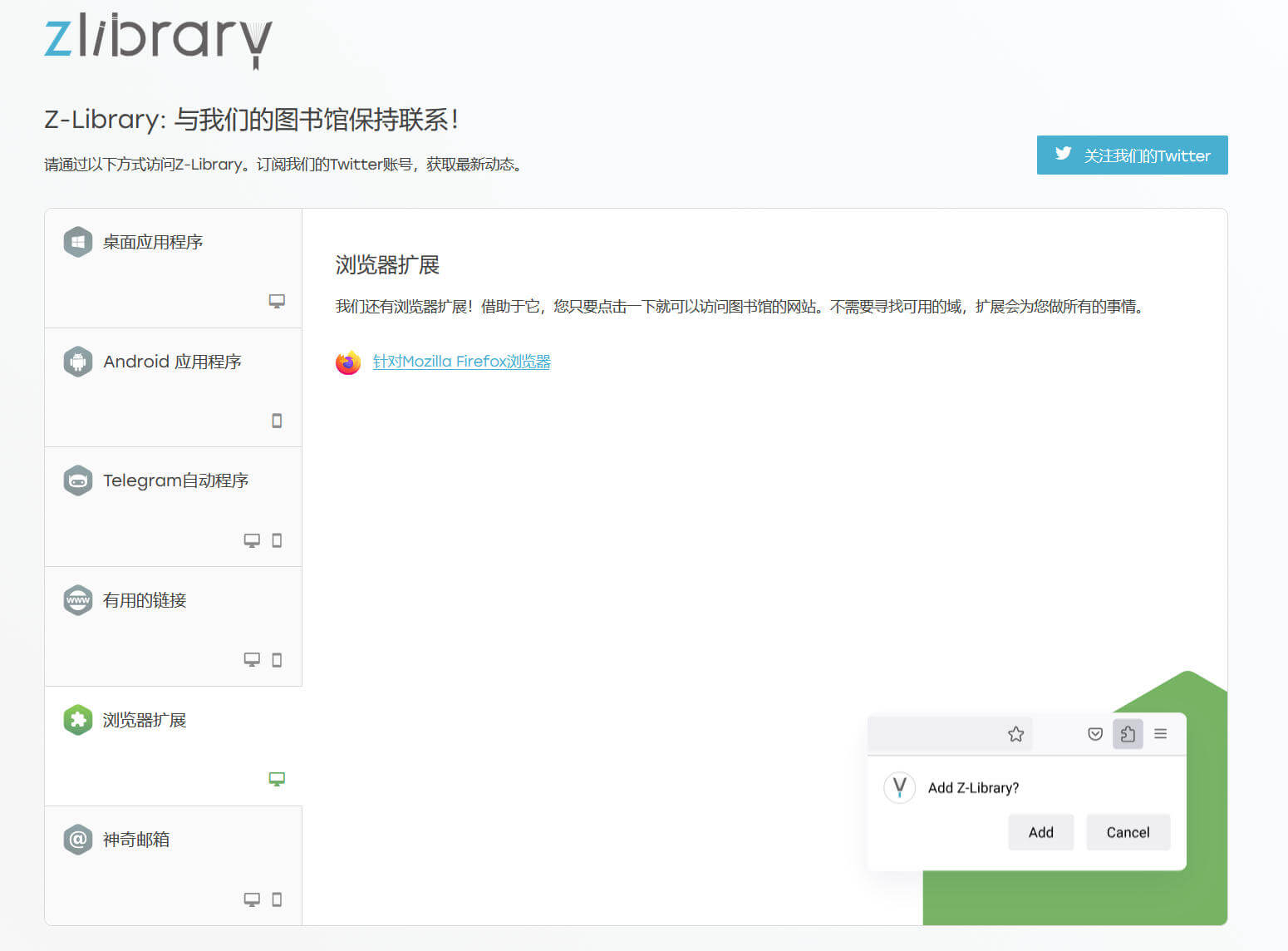Click the @ icon beside 神奇邮箱
Screen dimensions: 1288x951
(77, 839)
